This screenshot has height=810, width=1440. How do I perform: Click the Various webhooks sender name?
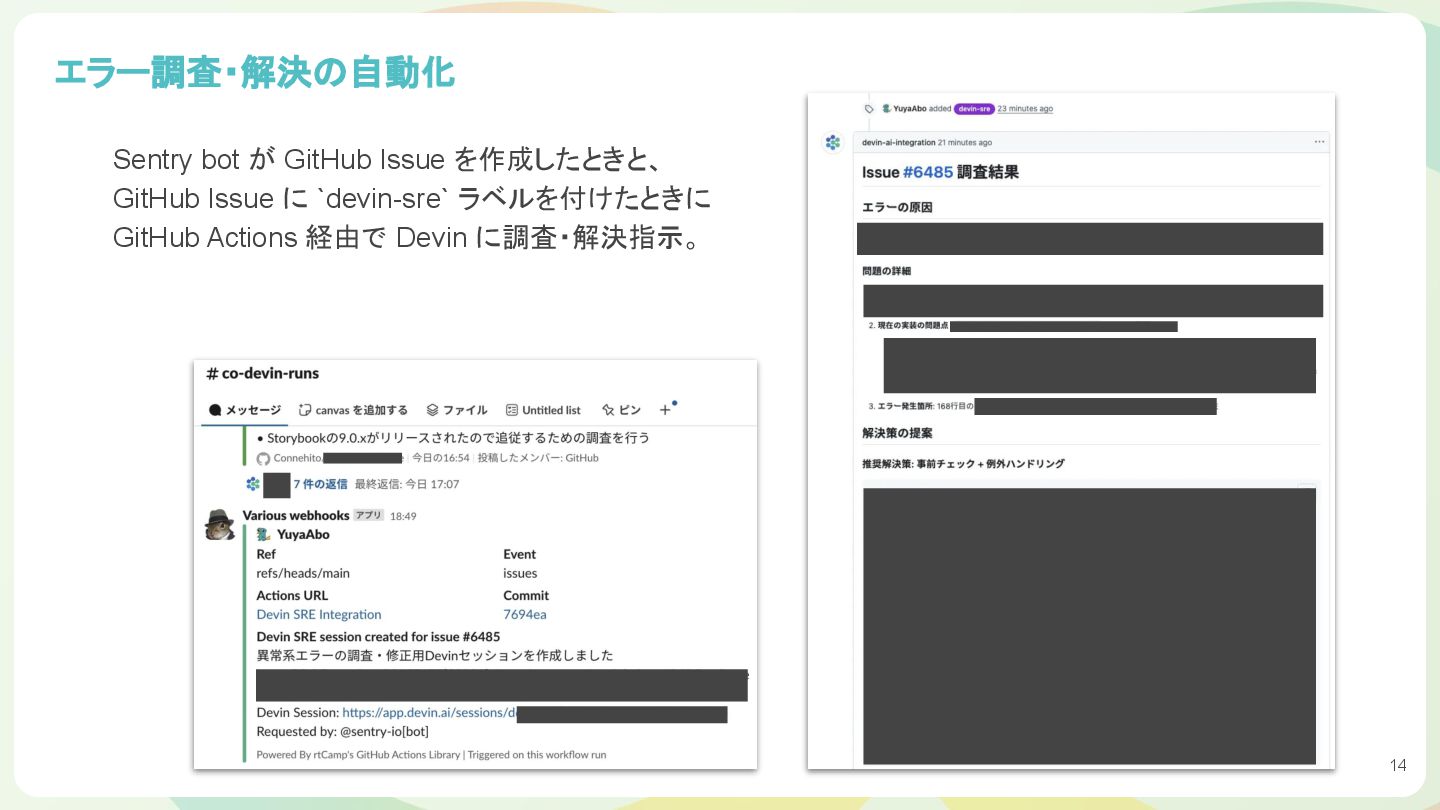pyautogui.click(x=296, y=515)
